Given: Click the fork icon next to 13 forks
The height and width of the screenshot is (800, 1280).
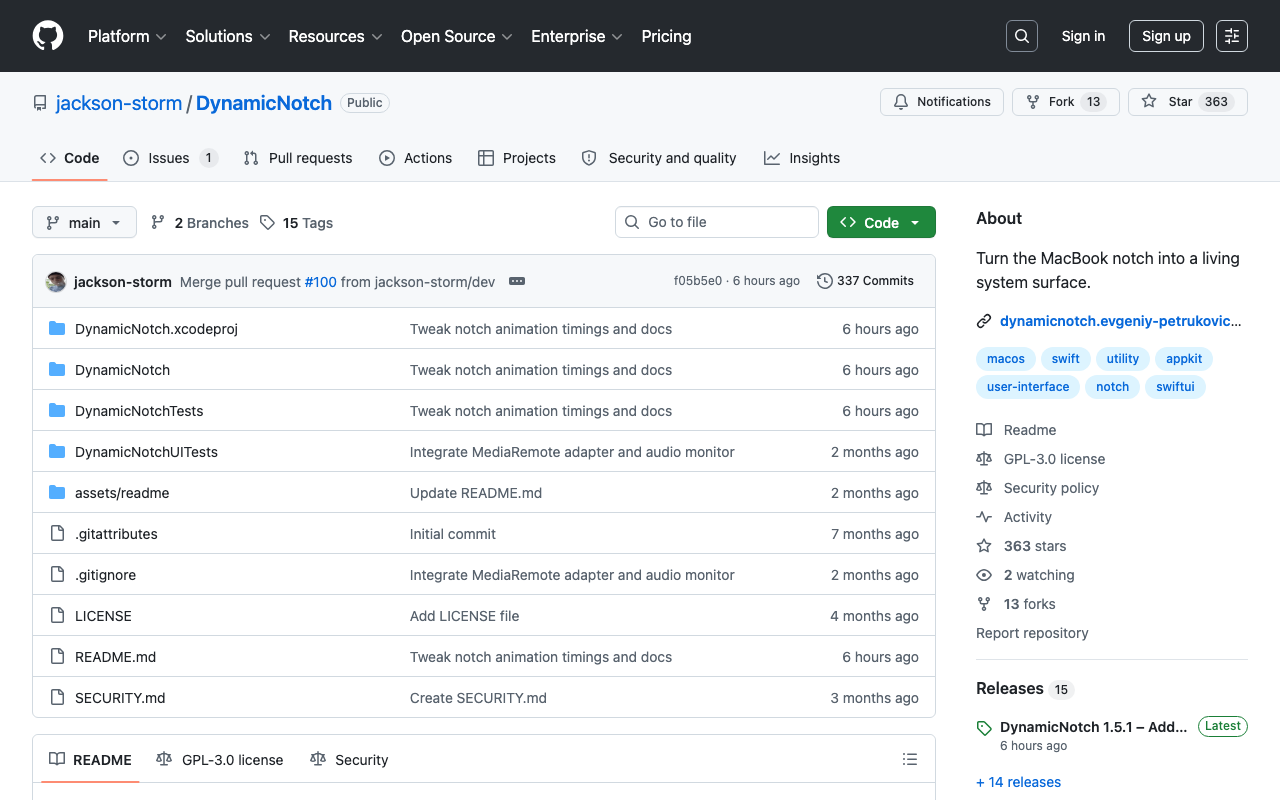Looking at the screenshot, I should 984,604.
